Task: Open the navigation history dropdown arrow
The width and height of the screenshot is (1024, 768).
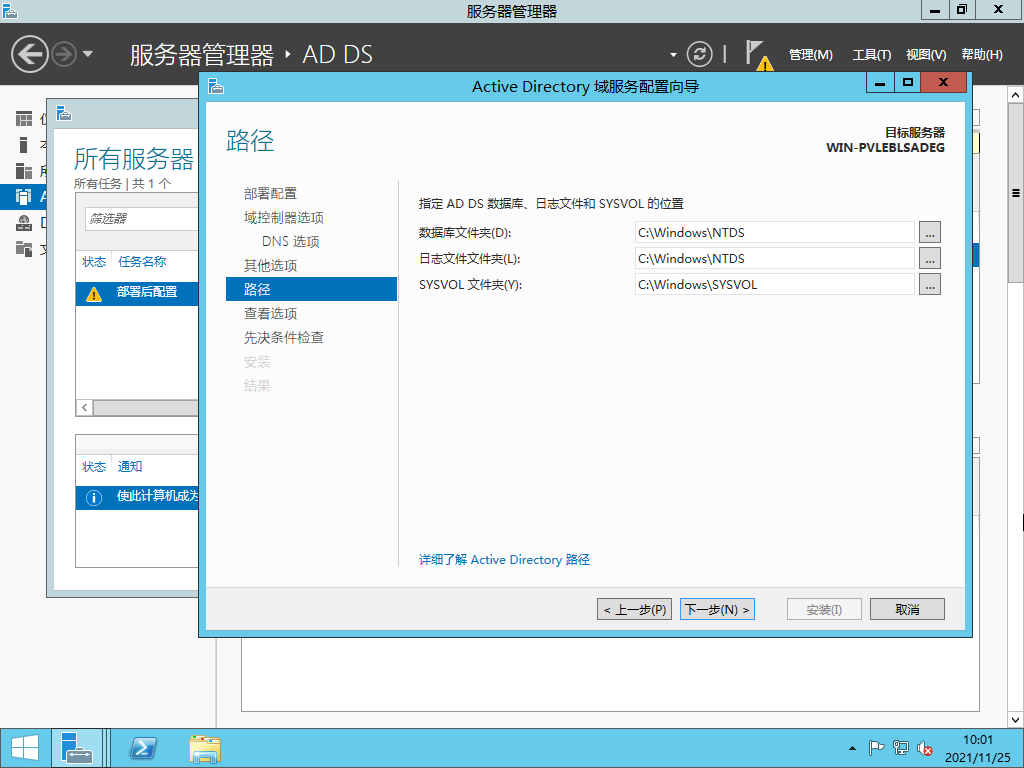Action: (x=88, y=54)
